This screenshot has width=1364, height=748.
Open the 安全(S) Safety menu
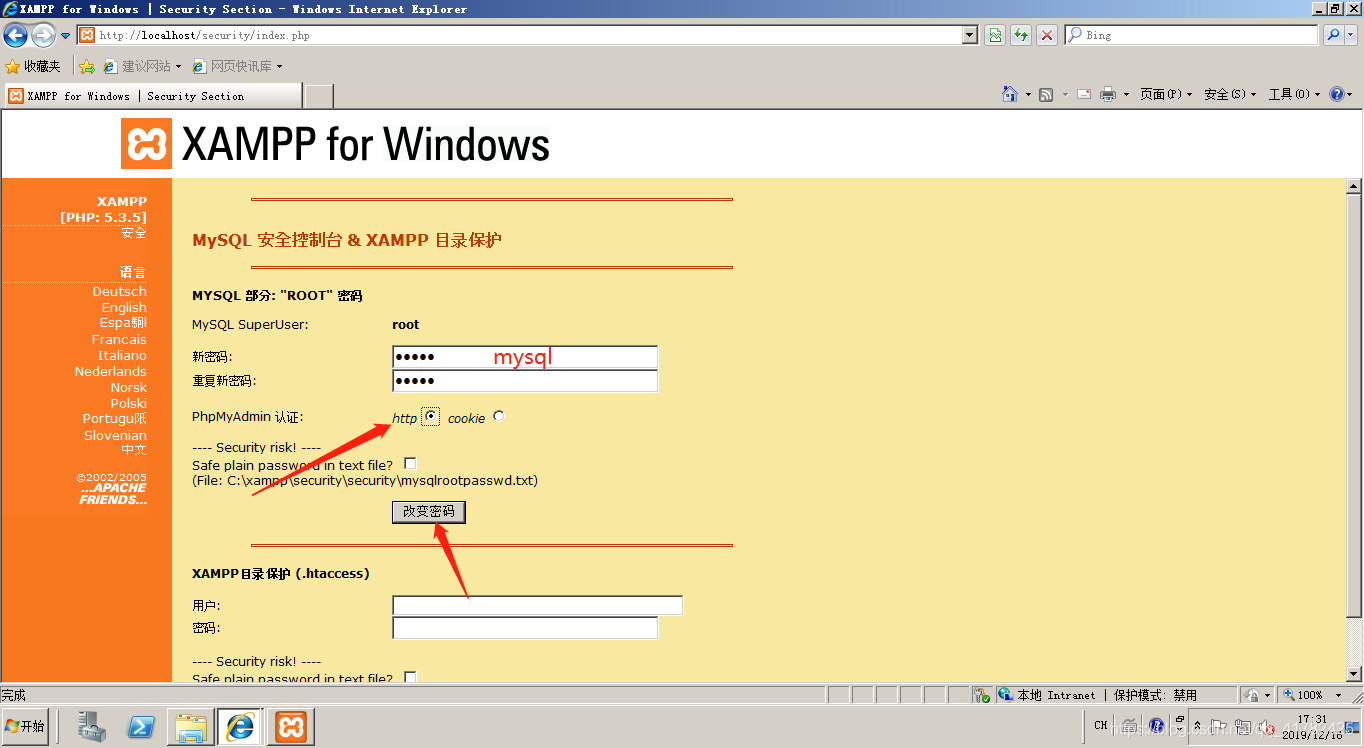pyautogui.click(x=1230, y=94)
